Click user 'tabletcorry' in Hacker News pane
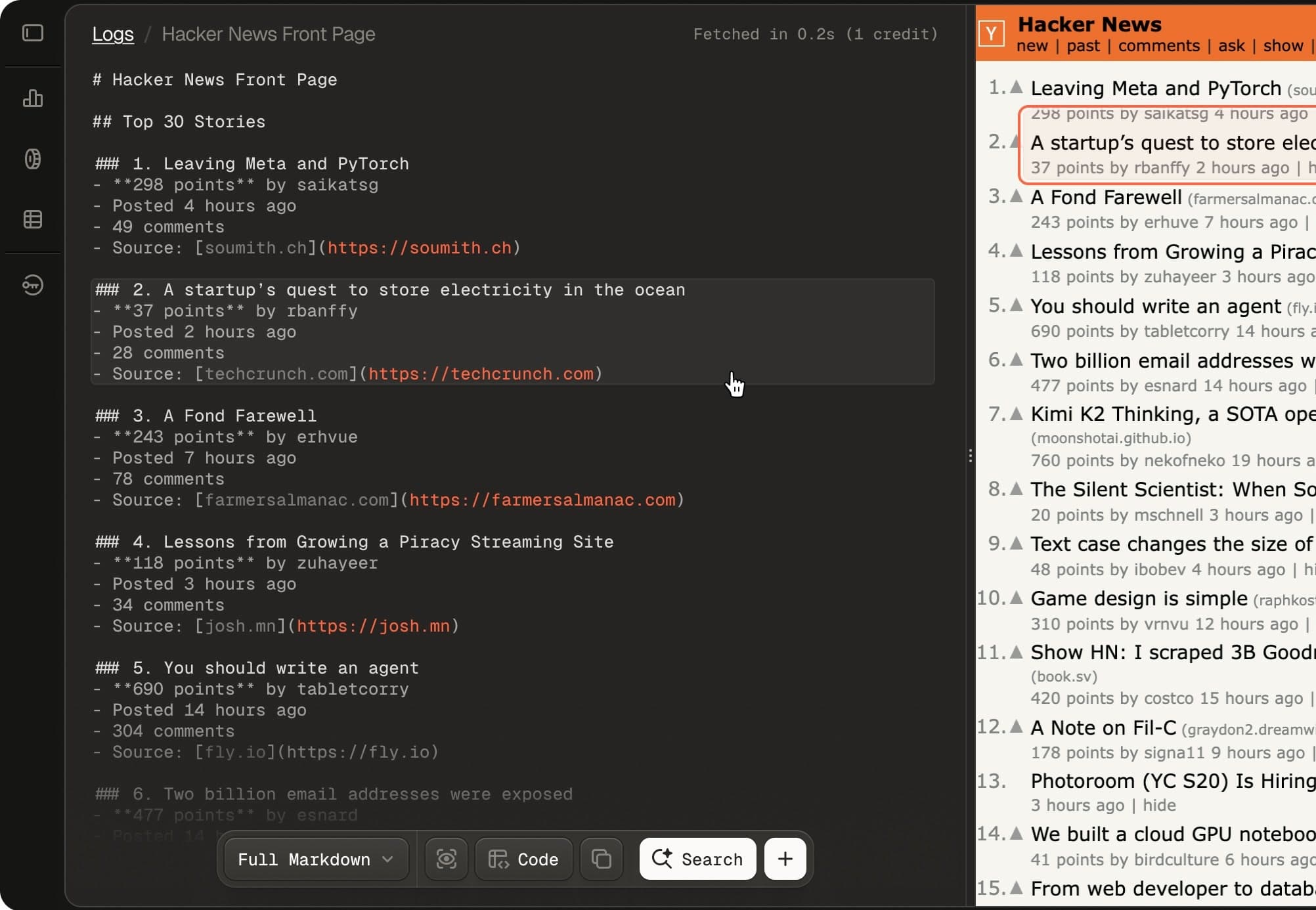The image size is (1316, 910). (1185, 332)
